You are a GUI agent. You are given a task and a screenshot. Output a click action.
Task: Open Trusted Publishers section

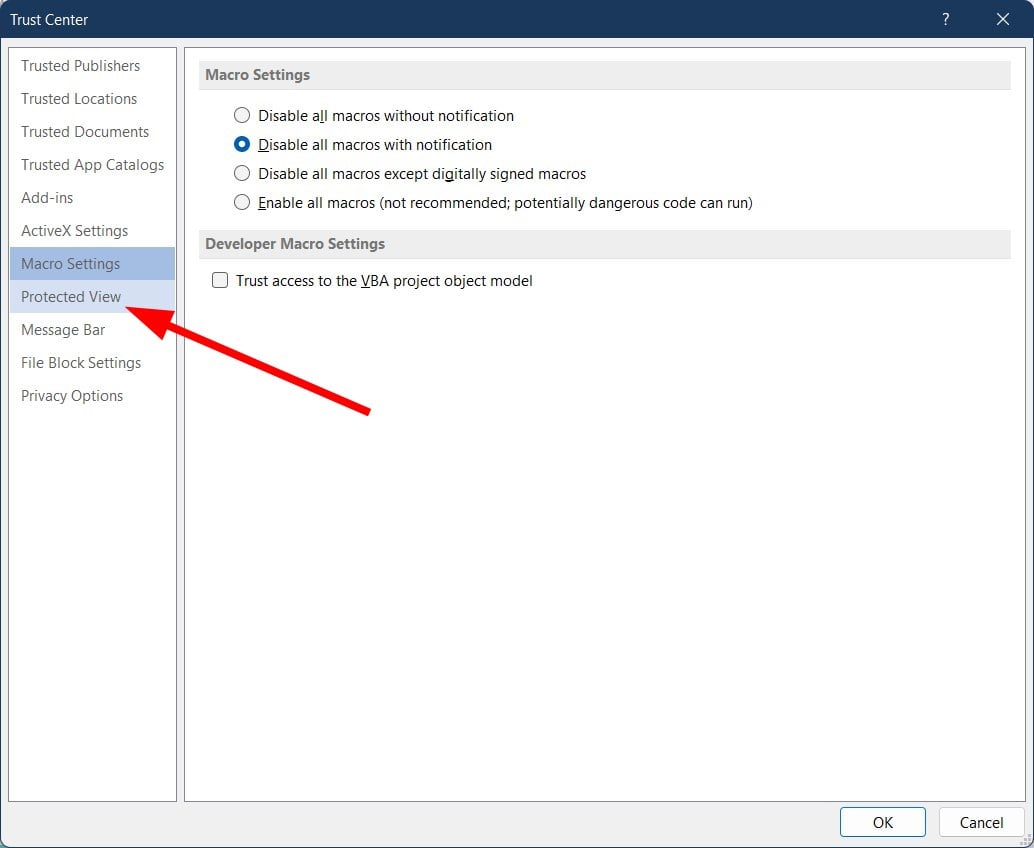[x=92, y=66]
